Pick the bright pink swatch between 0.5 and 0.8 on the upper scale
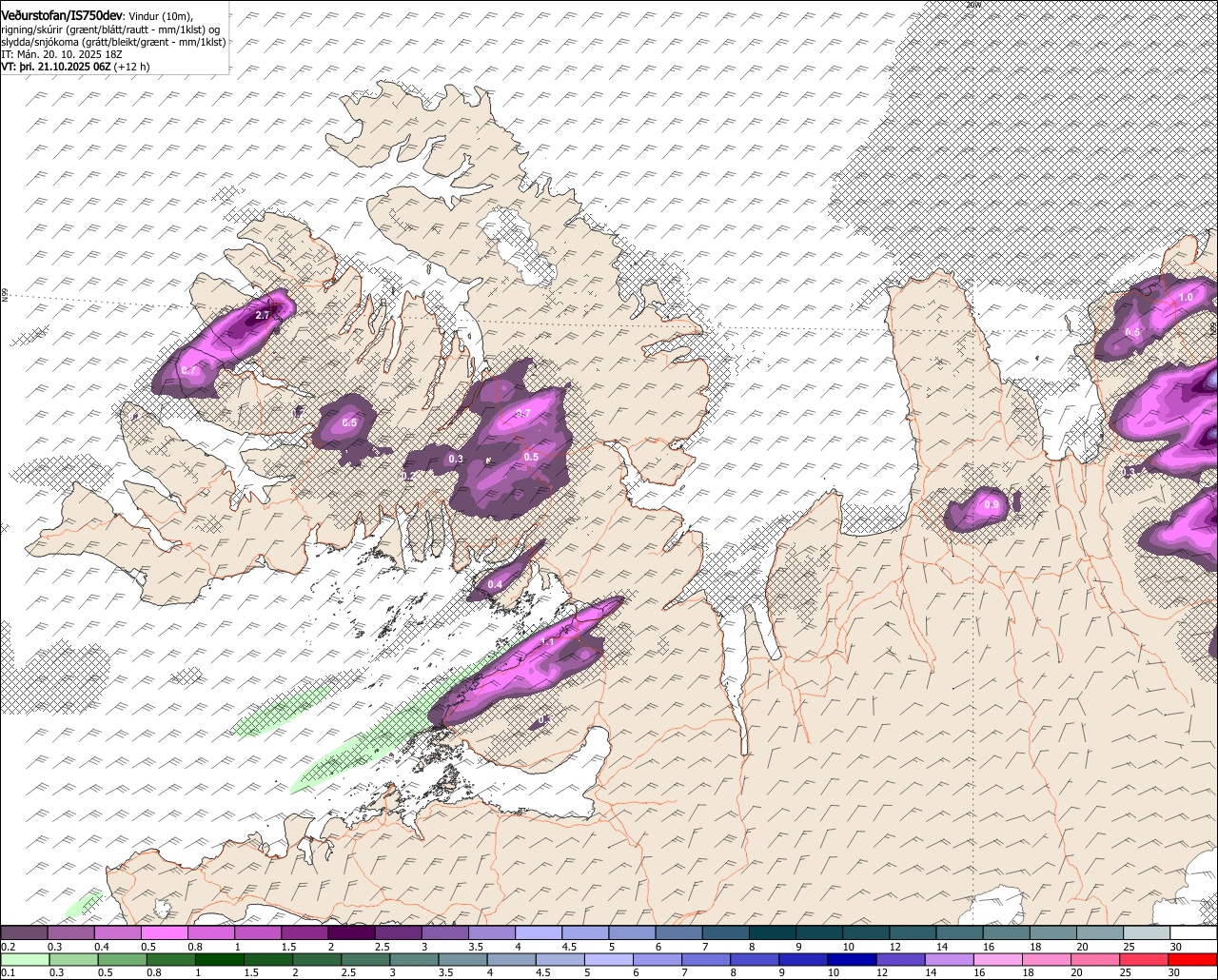The image size is (1218, 980). click(x=164, y=933)
